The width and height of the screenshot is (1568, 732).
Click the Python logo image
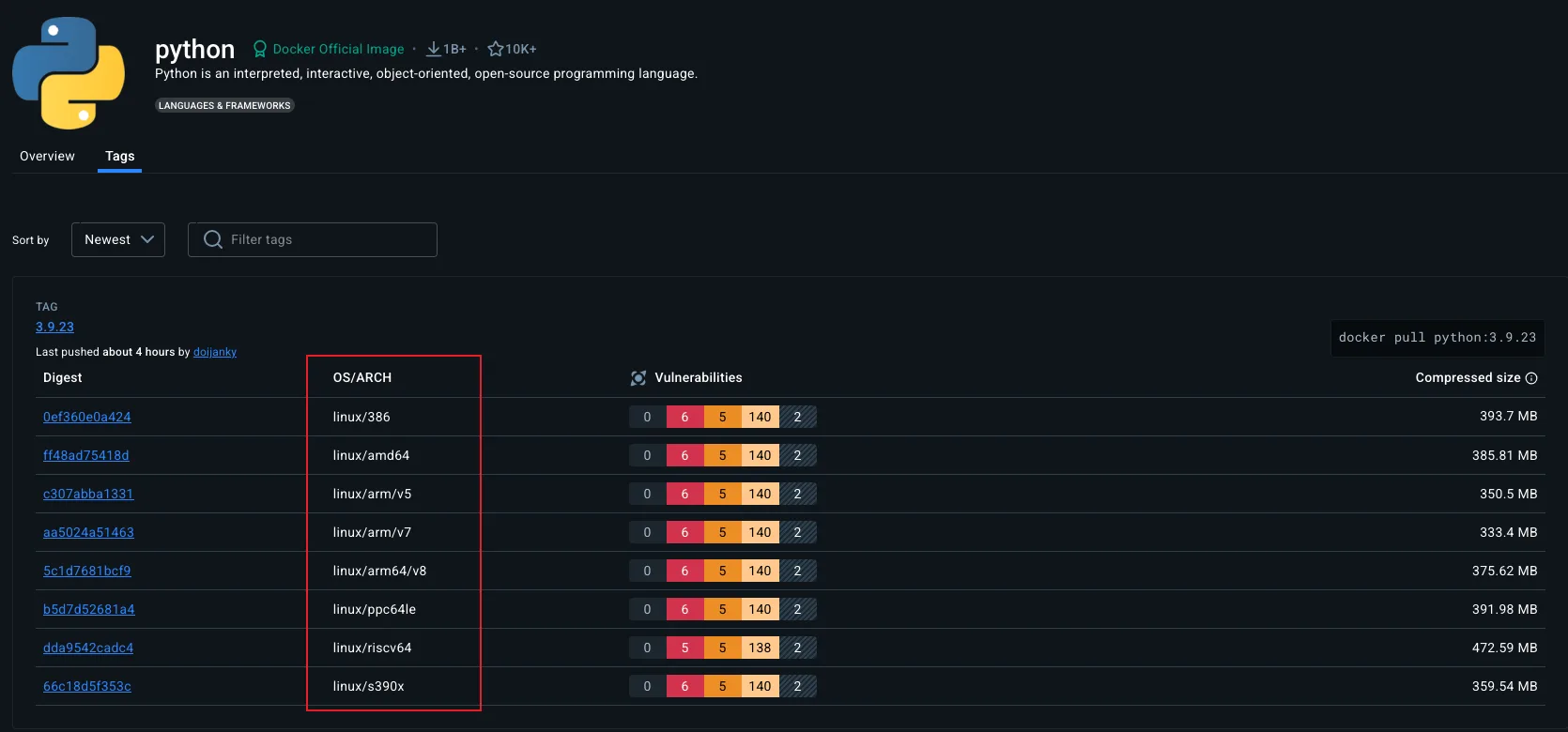[x=69, y=73]
